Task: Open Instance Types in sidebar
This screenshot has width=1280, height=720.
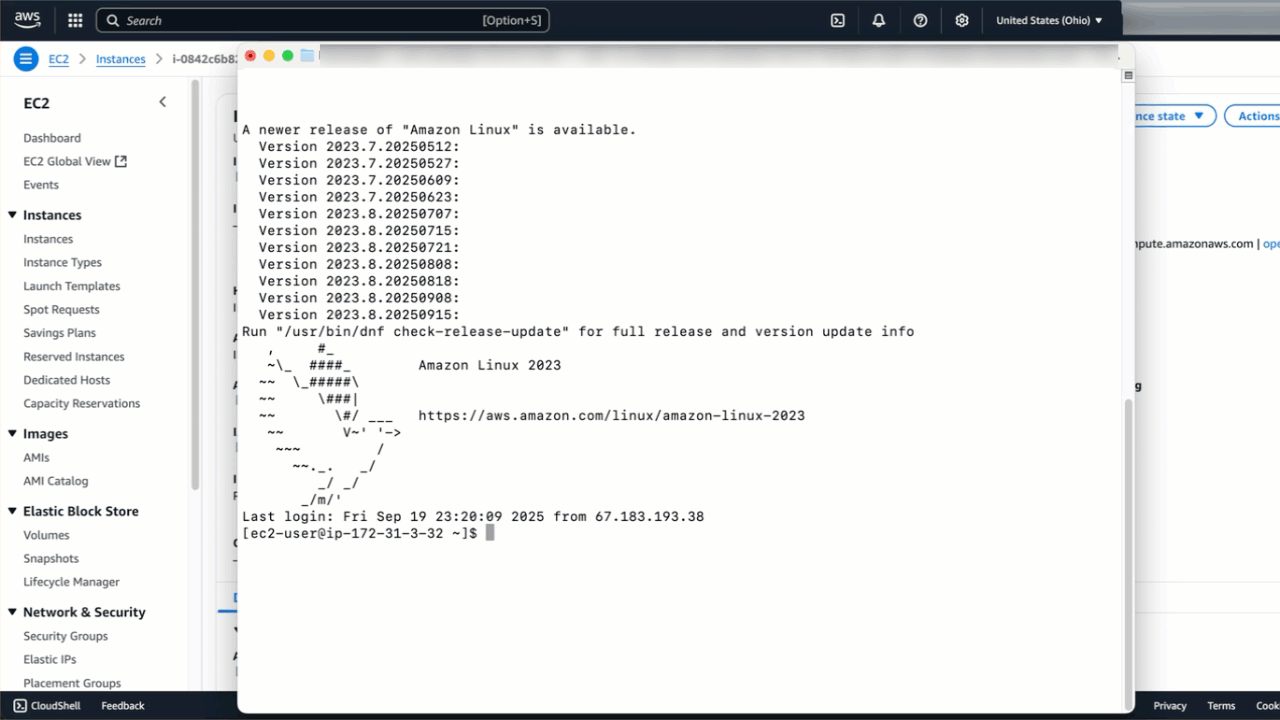Action: (x=62, y=263)
